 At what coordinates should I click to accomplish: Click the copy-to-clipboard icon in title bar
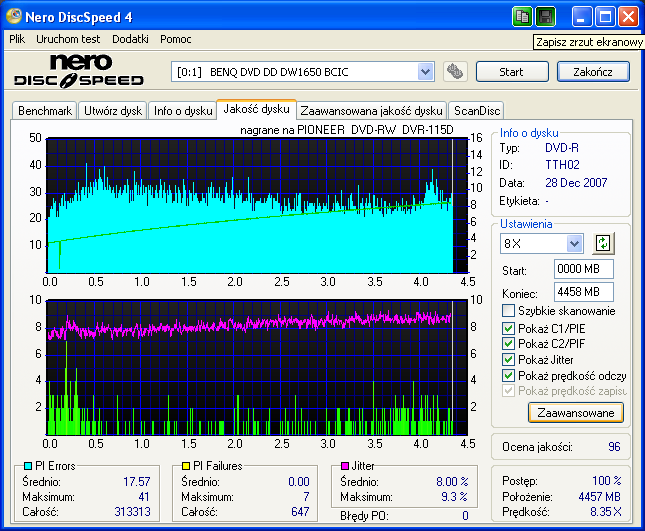point(522,17)
